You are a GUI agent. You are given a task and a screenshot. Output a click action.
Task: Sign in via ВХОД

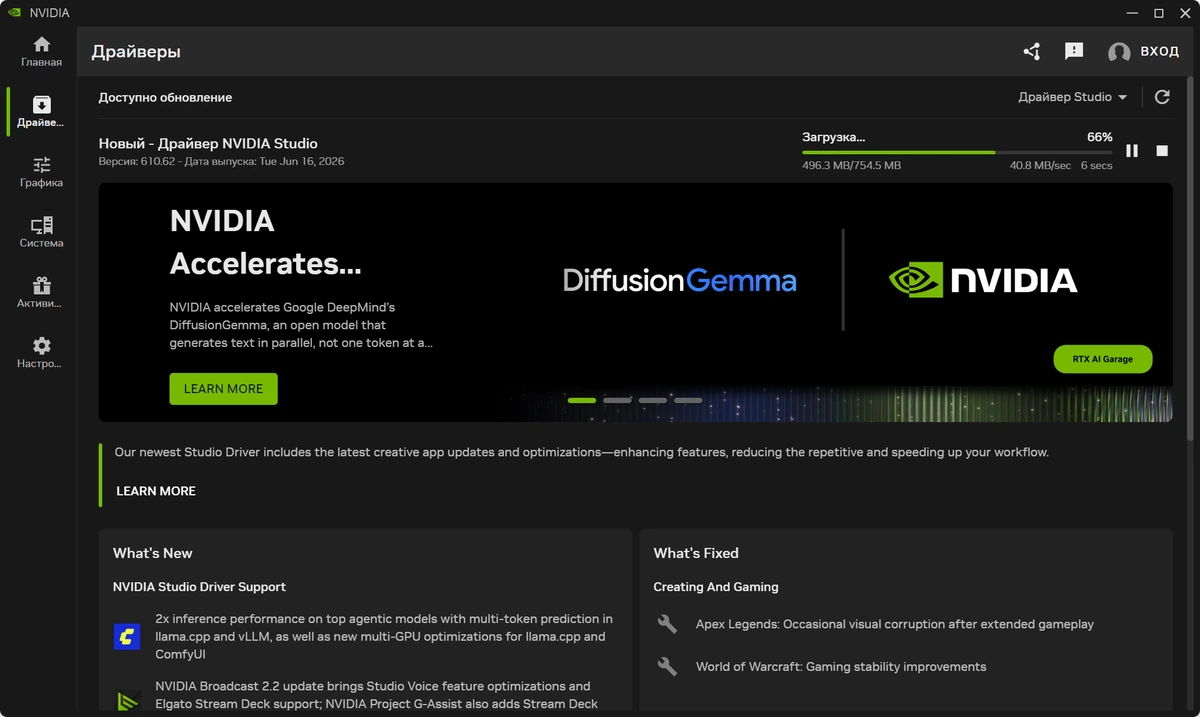click(x=1160, y=52)
